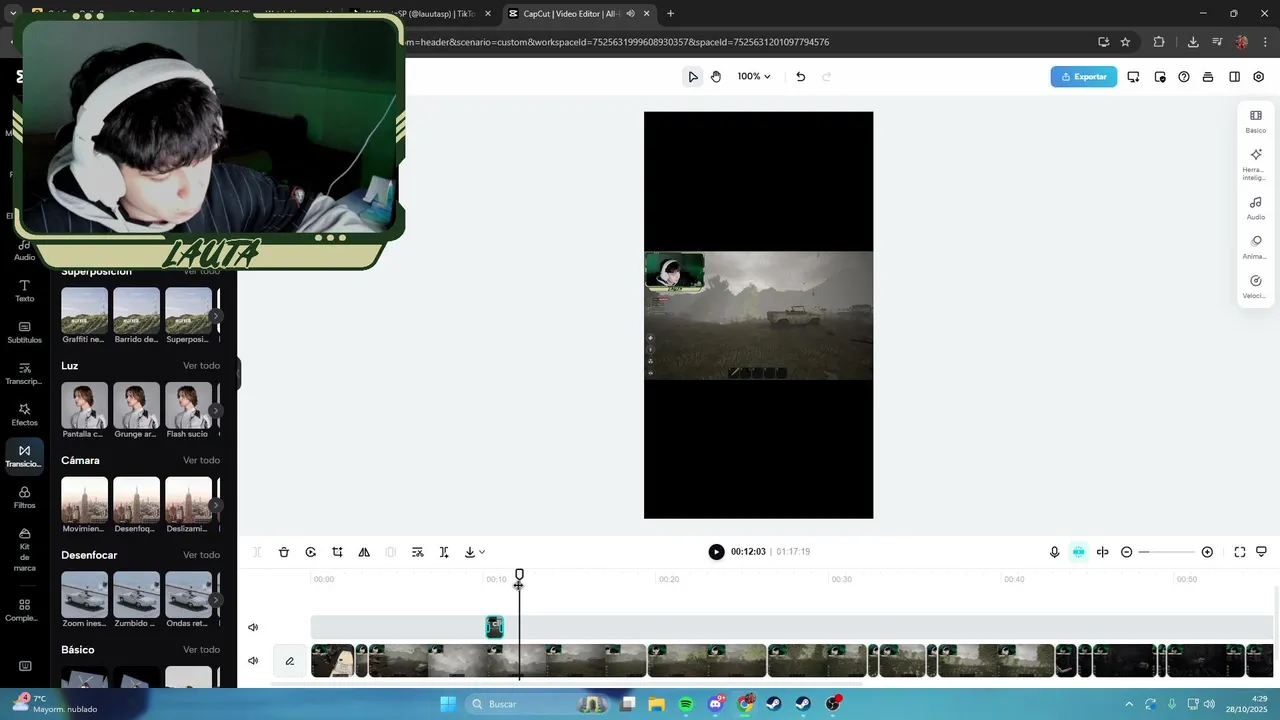Select the Ondas transition thumbnail
1280x720 pixels.
coord(188,595)
